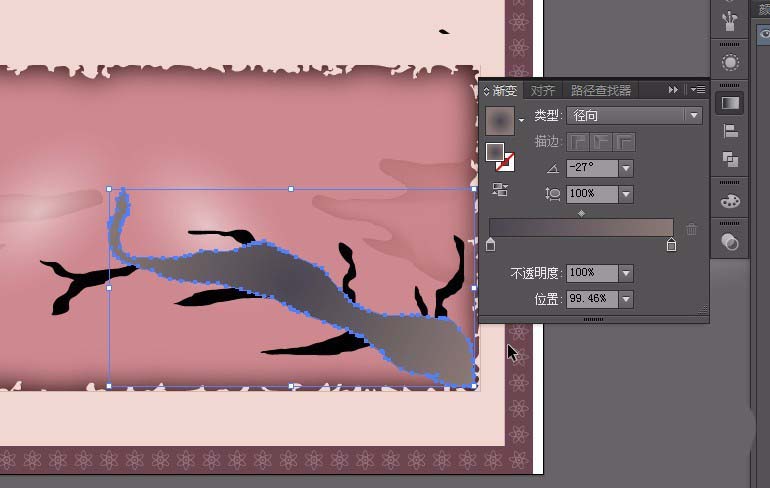Click the delete gradient stop trash icon
This screenshot has width=770, height=488.
click(691, 229)
